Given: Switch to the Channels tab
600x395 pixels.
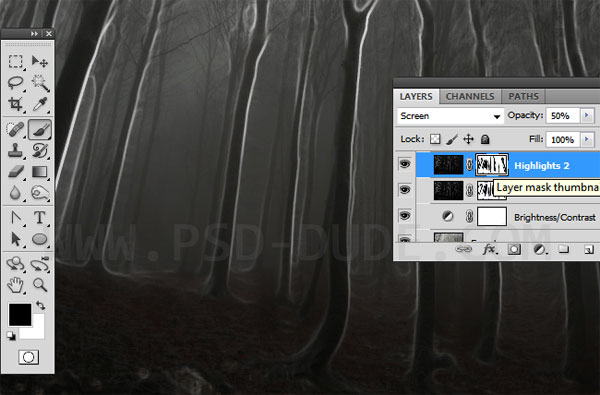Looking at the screenshot, I should 470,96.
